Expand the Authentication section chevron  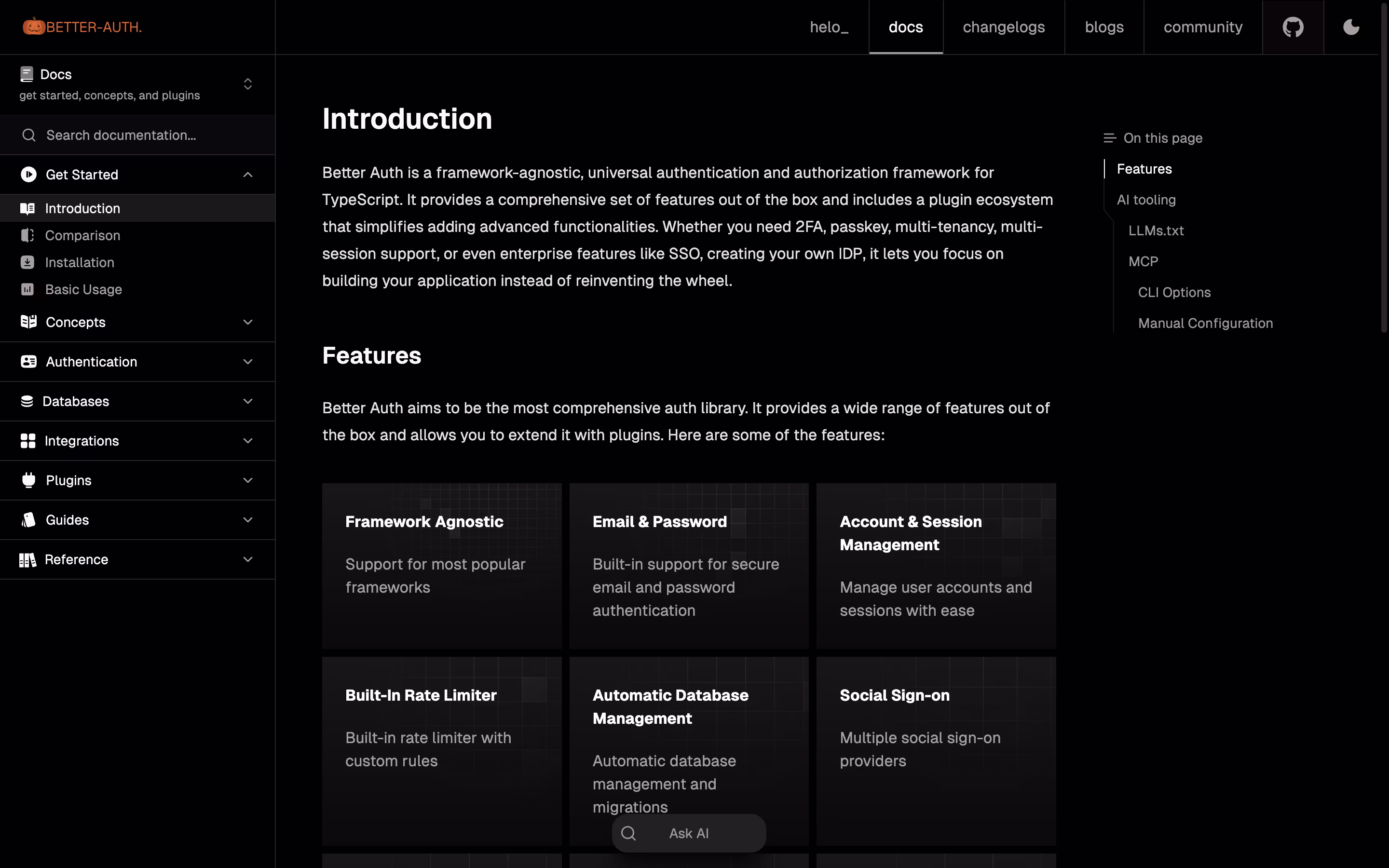[247, 362]
